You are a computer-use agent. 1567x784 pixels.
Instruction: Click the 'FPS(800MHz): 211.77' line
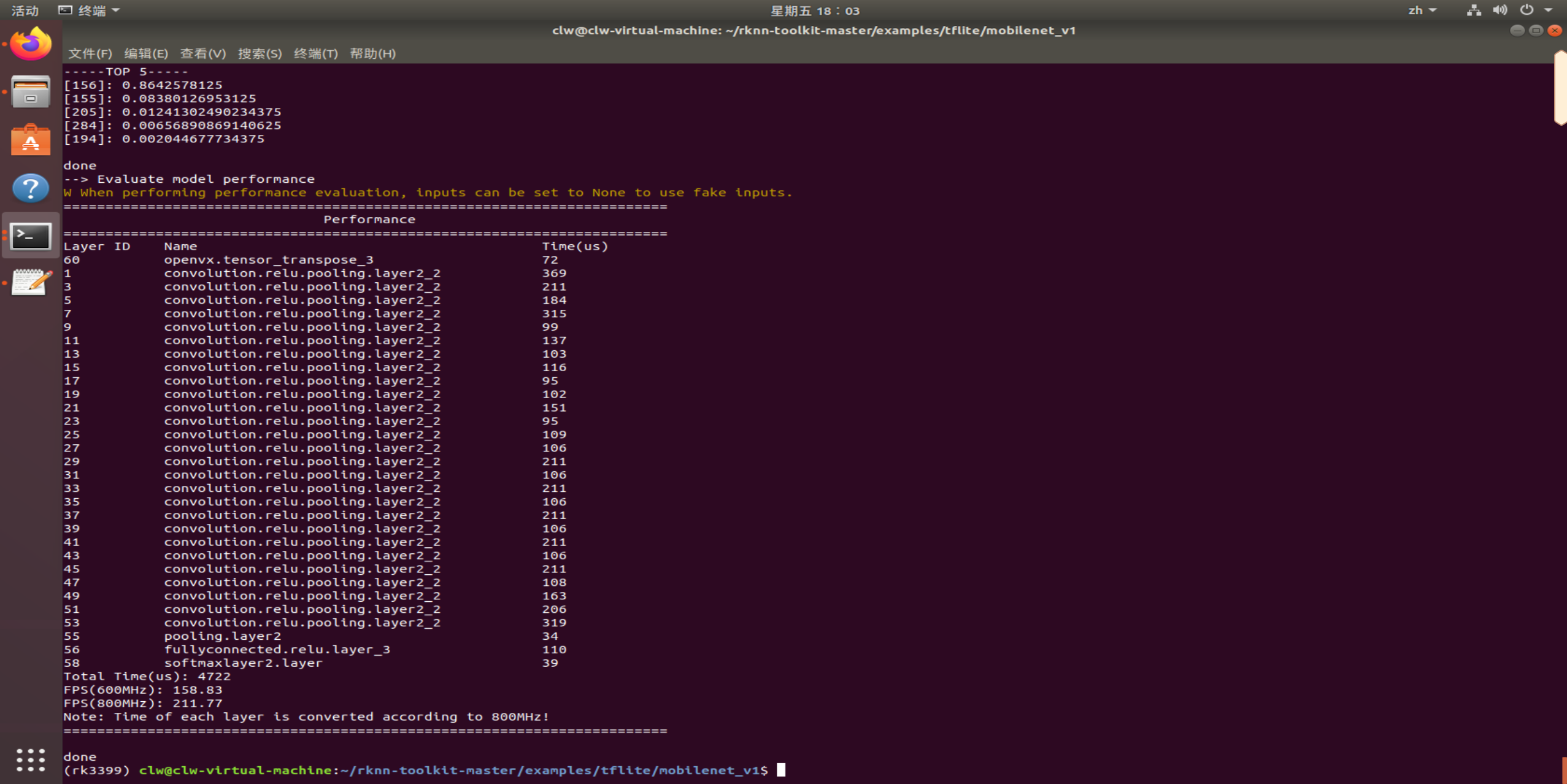143,704
